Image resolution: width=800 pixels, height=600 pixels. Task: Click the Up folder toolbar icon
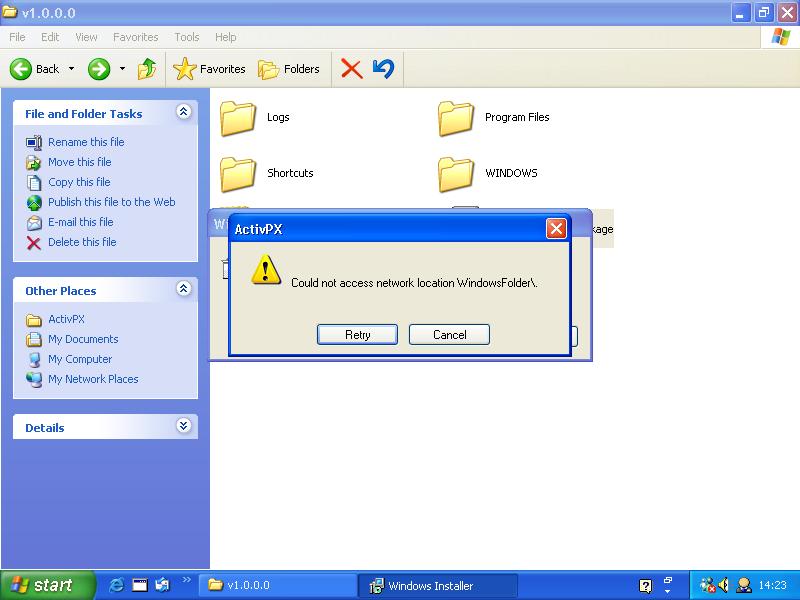point(147,69)
